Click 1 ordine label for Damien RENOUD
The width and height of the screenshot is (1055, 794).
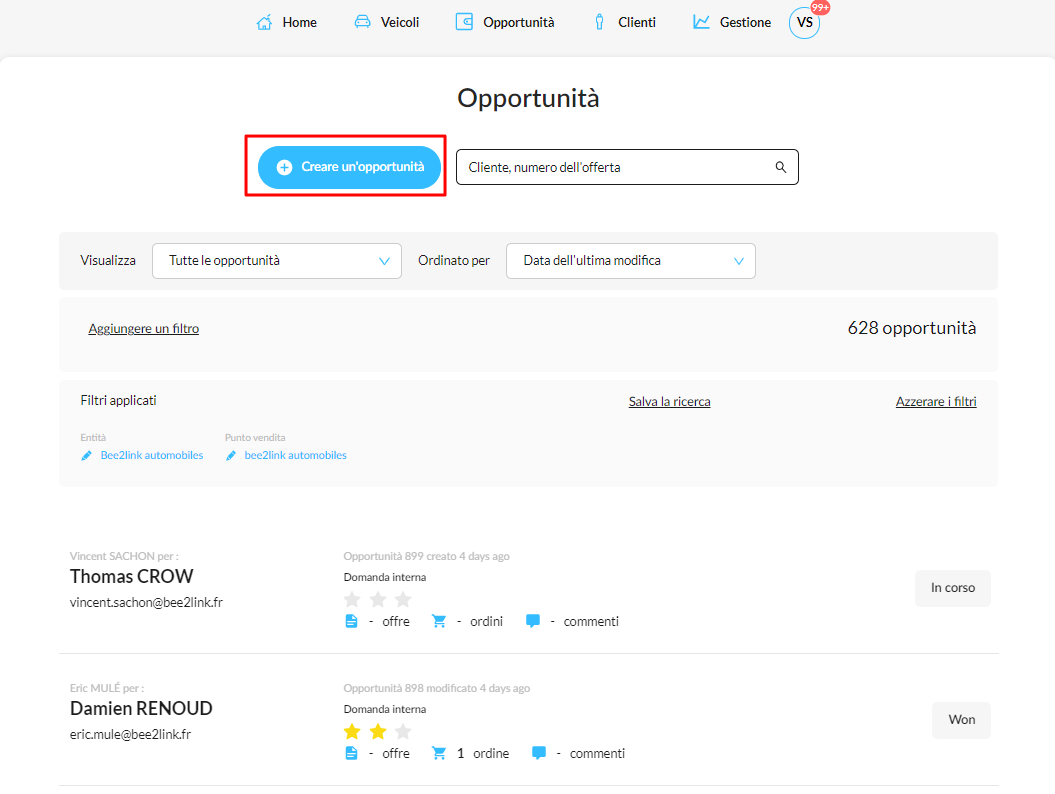(x=482, y=754)
